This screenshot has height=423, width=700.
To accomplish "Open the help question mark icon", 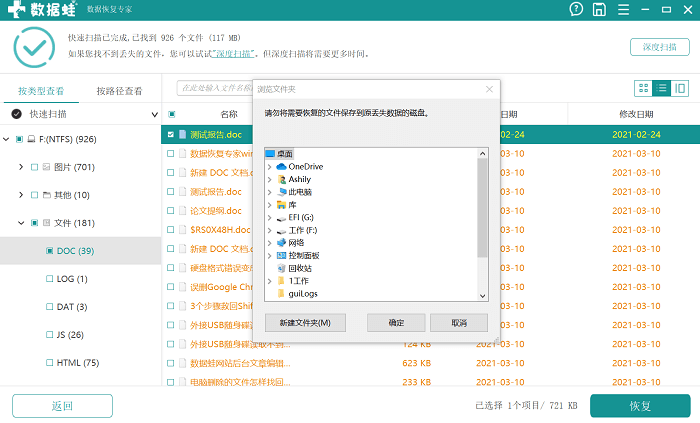I will 576,9.
